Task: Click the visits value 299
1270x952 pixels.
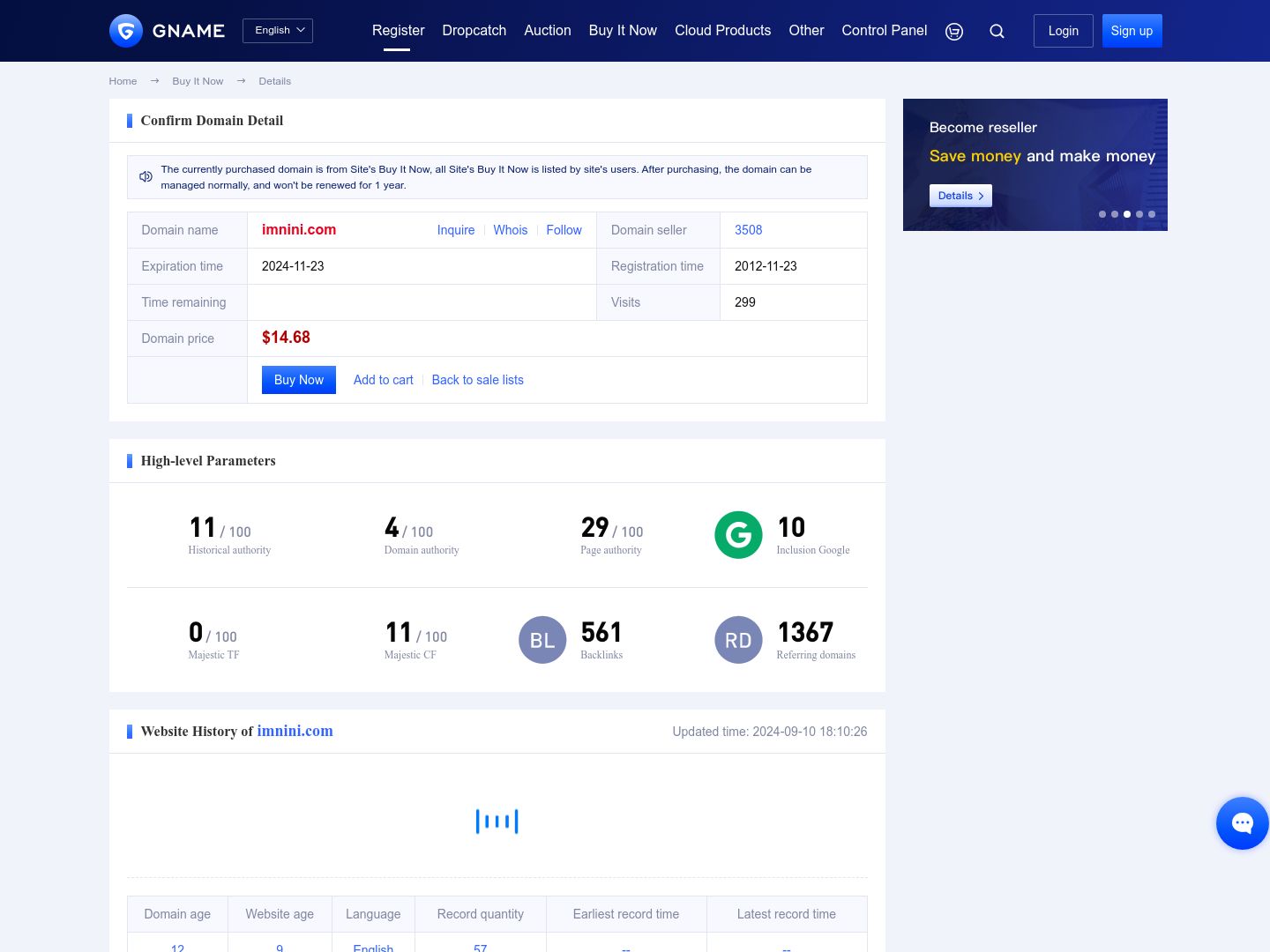Action: click(x=745, y=302)
